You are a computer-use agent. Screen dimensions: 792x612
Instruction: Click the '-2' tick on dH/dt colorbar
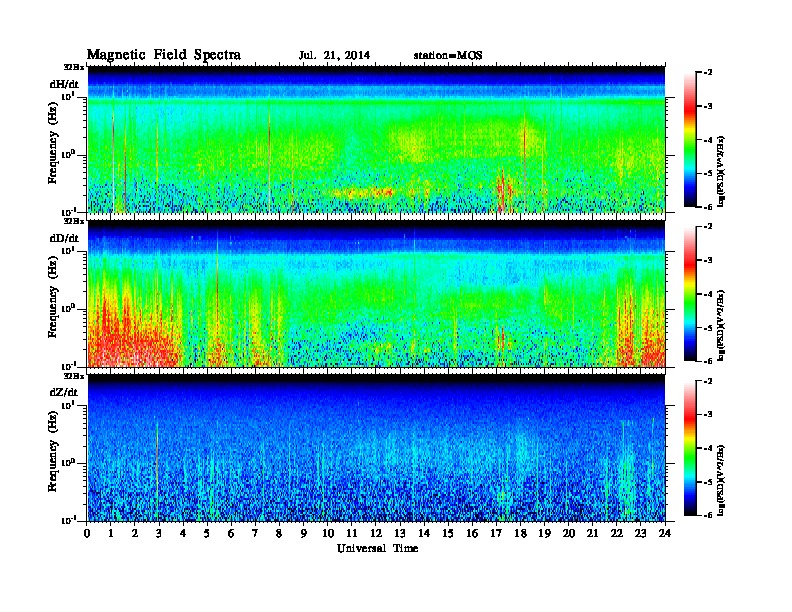pyautogui.click(x=708, y=73)
